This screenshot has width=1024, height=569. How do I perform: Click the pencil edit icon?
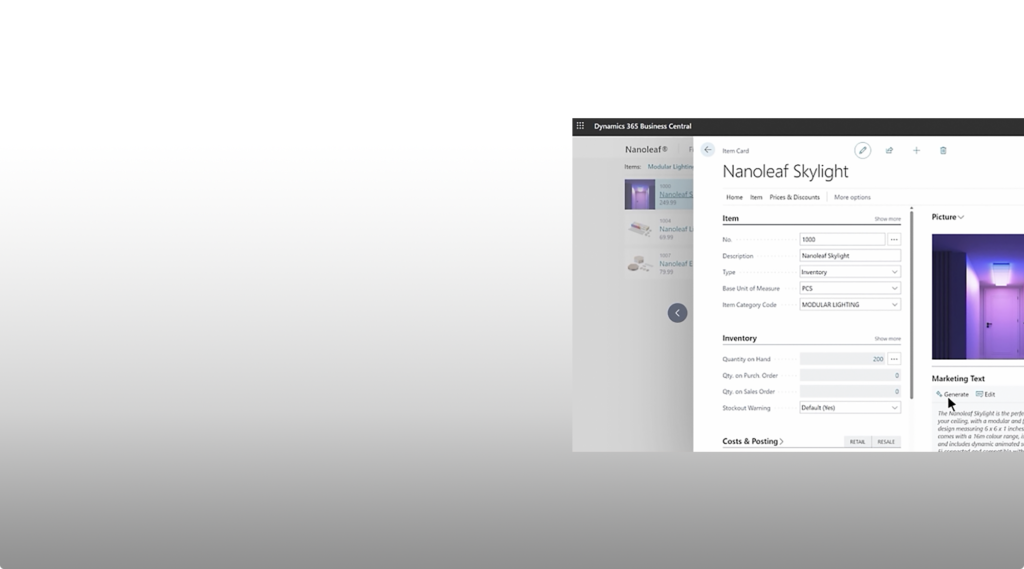click(x=863, y=150)
